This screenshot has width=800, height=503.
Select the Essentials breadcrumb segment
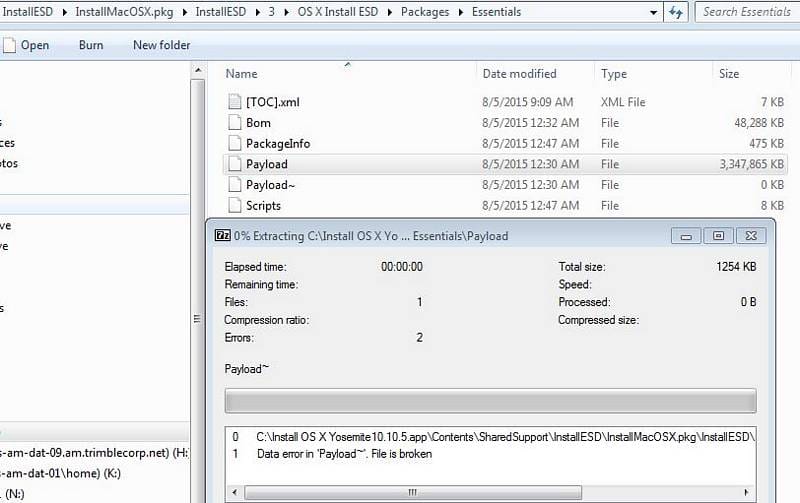tap(495, 12)
